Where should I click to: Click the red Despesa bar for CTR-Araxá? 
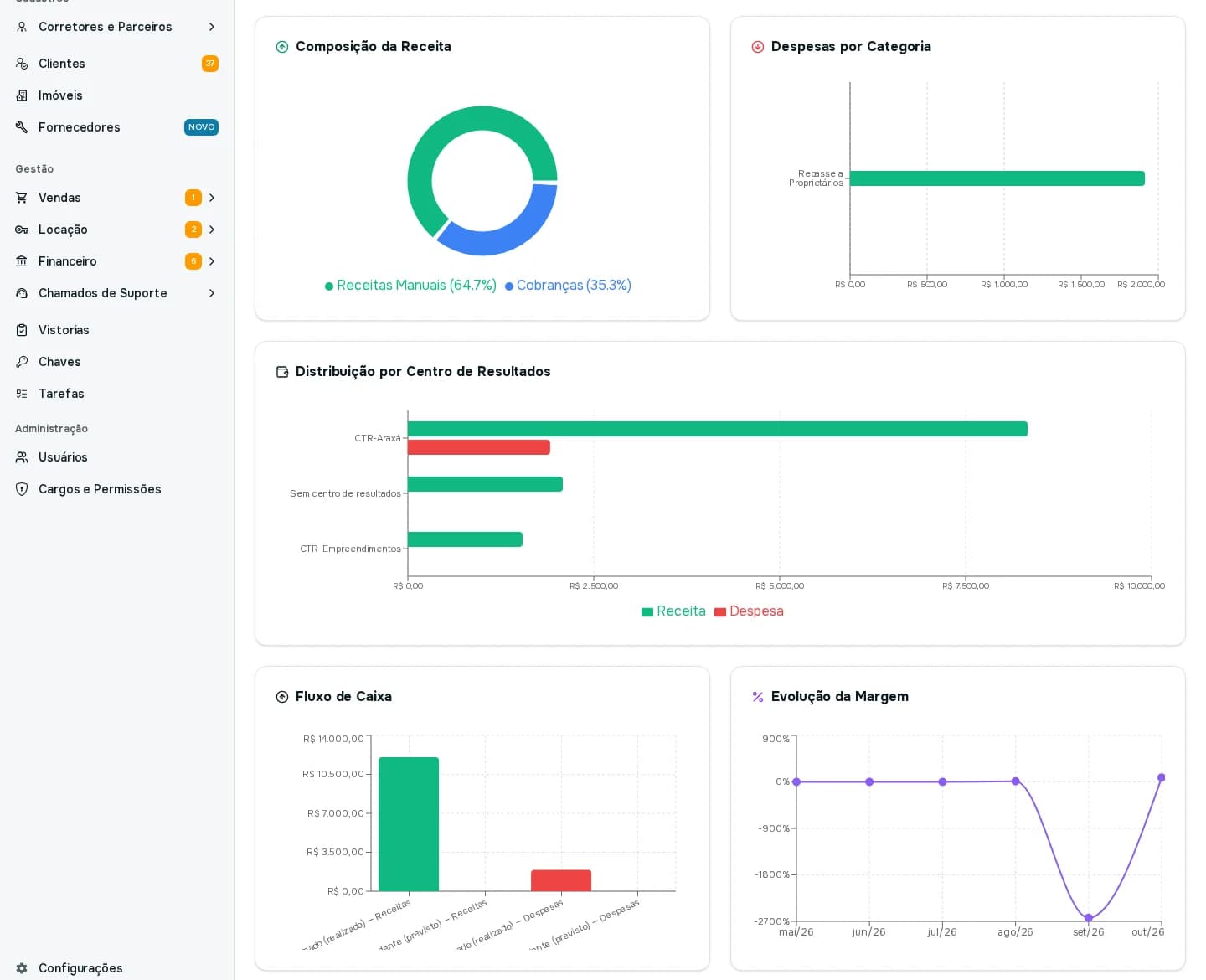coord(479,447)
